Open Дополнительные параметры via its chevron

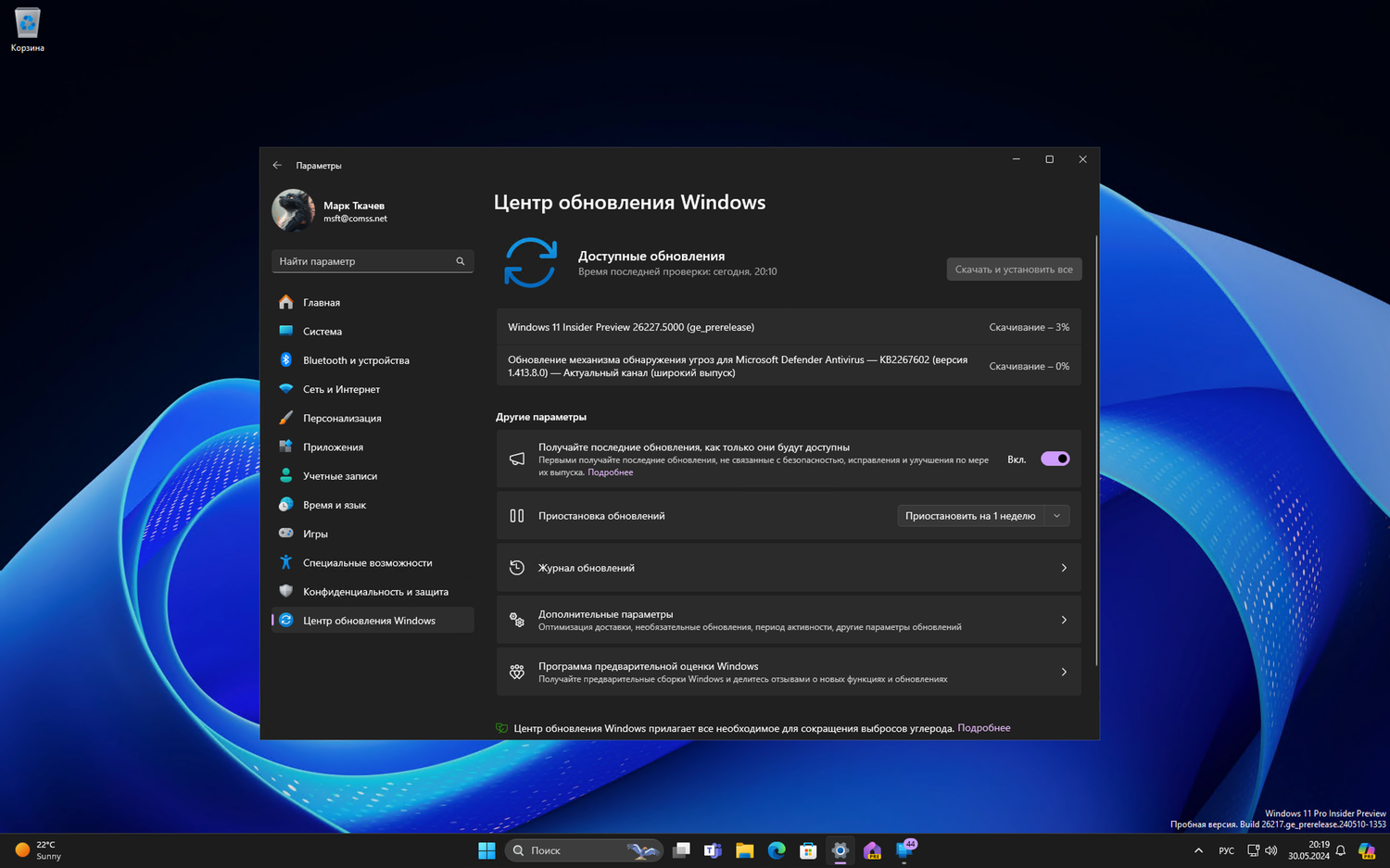[x=1063, y=620]
